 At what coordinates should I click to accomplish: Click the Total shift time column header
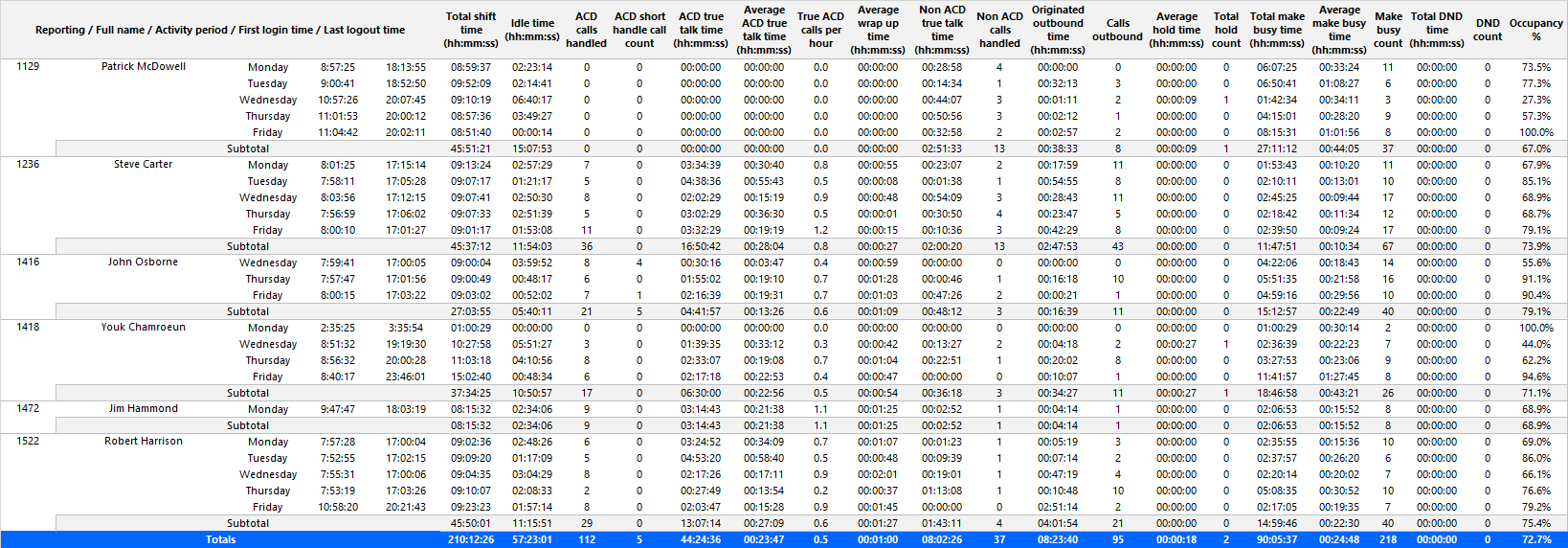click(x=471, y=30)
